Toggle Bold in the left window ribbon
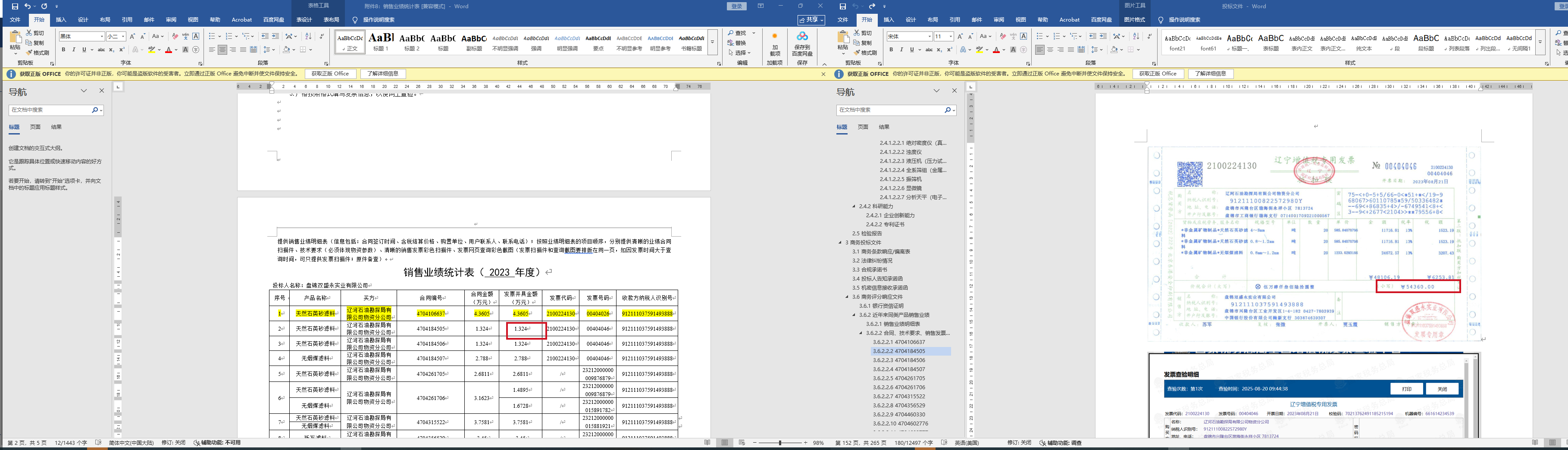 pyautogui.click(x=63, y=50)
